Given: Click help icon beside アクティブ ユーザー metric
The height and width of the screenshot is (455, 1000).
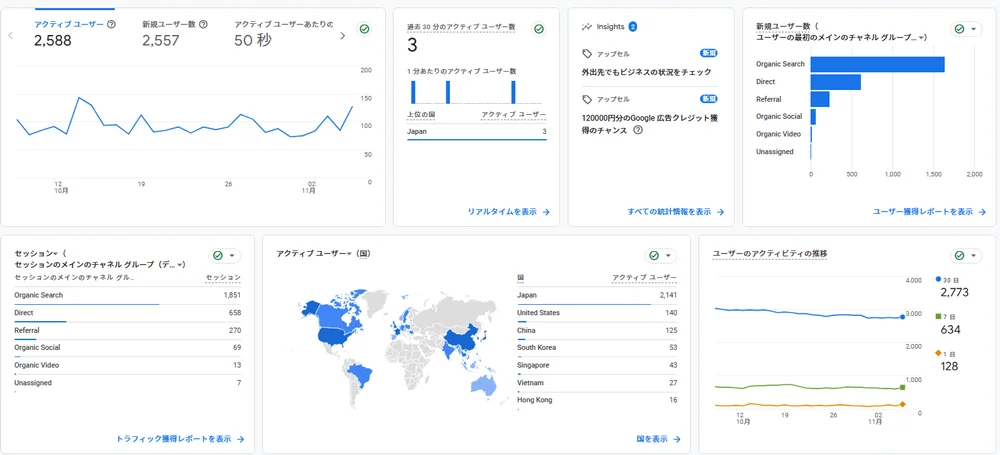Looking at the screenshot, I should pos(111,24).
